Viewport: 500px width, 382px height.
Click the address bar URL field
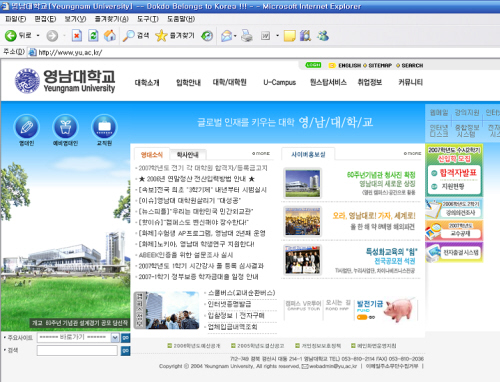263,52
